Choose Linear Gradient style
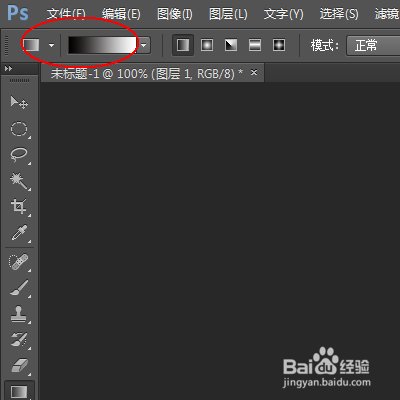This screenshot has height=400, width=400. 183,45
